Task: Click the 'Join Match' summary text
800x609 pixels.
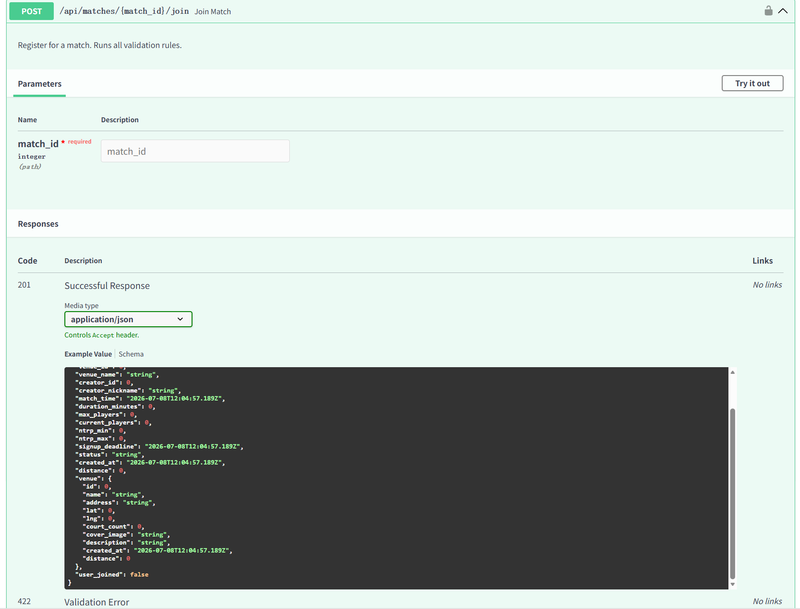Action: coord(213,12)
